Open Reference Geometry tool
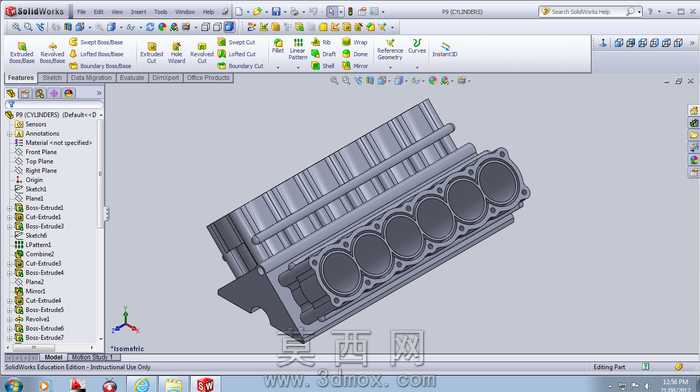 click(x=390, y=49)
